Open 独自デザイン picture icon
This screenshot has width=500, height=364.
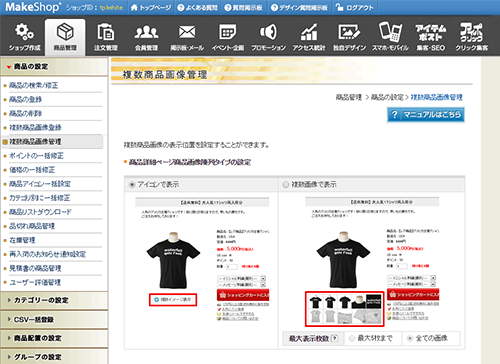click(349, 37)
